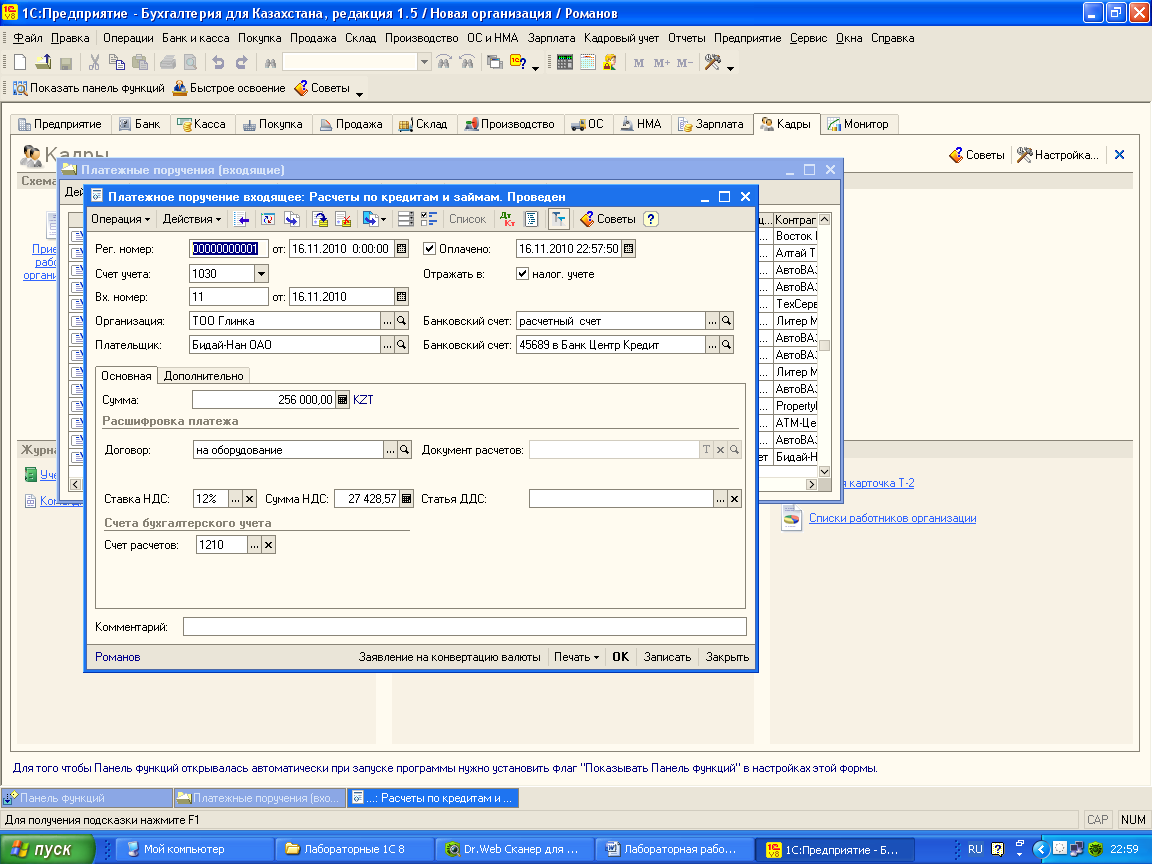Clear the Статья ДДС field
This screenshot has width=1152, height=864.
coord(734,499)
